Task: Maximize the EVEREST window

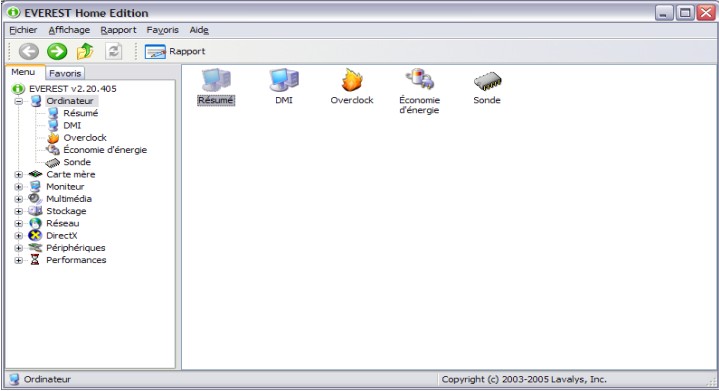Action: click(685, 12)
